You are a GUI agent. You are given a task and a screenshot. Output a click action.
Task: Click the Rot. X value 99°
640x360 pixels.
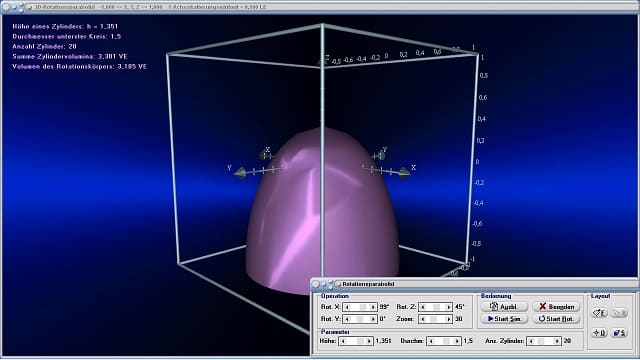[x=384, y=307]
